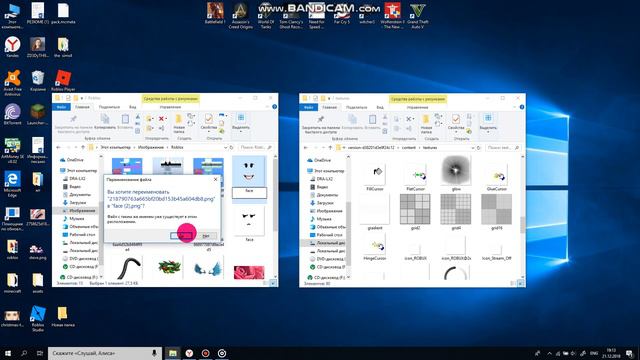640x360 pixels.
Task: Select the Battlefield 1 desktop shortcut
Action: [215, 13]
